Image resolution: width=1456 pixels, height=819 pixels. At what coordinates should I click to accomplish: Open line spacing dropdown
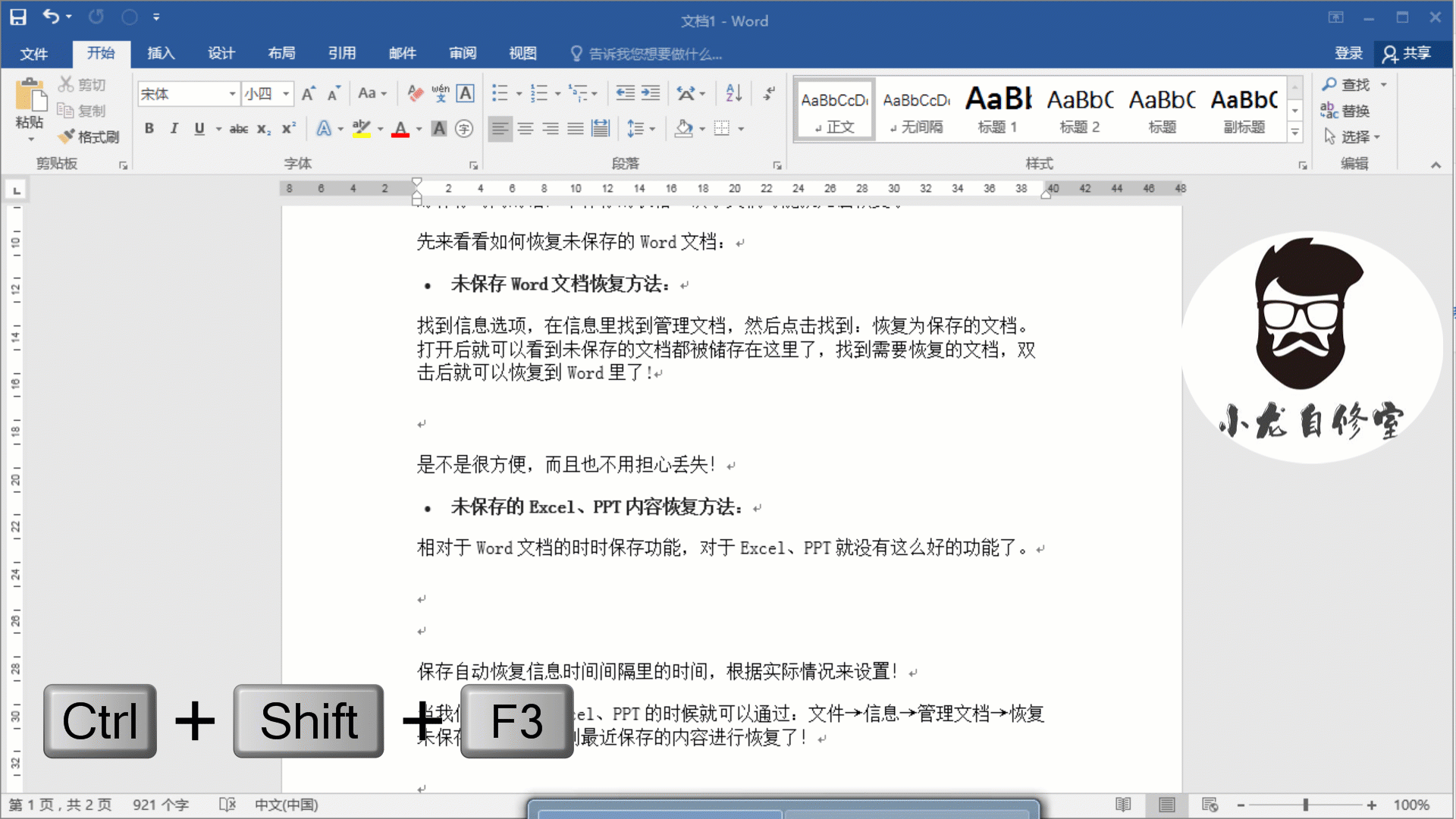pos(642,129)
